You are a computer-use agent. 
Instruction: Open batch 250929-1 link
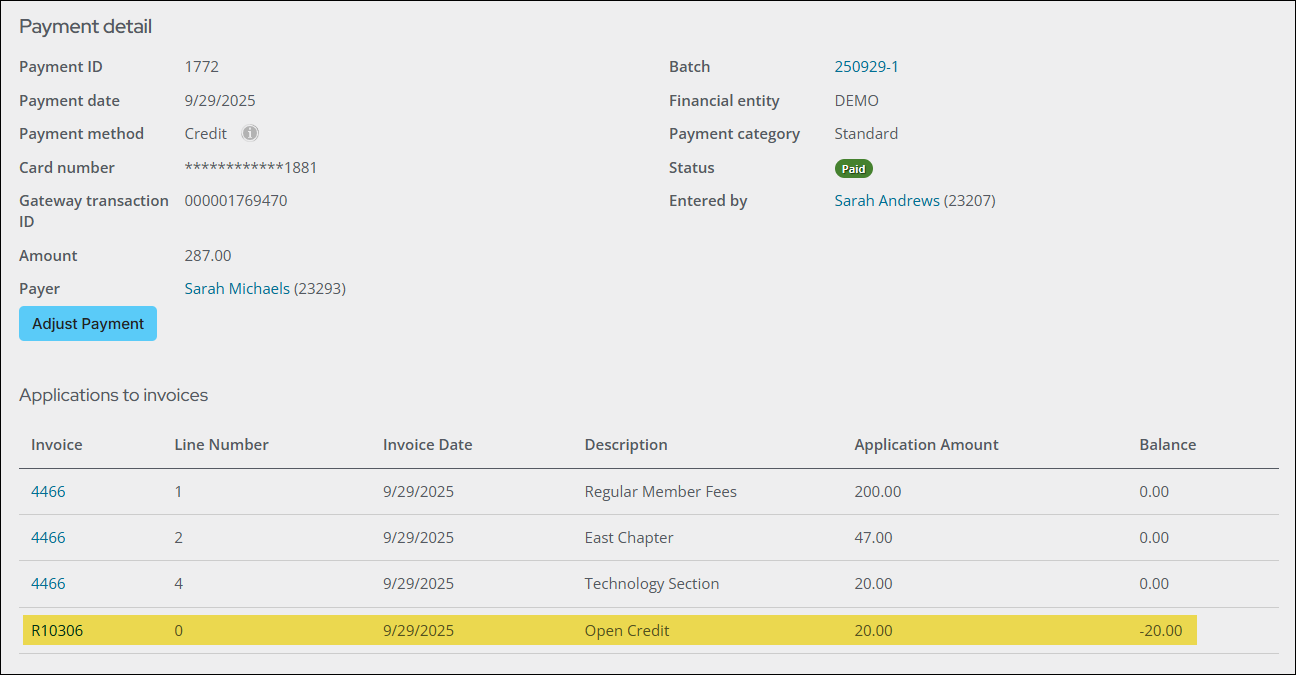tap(866, 67)
